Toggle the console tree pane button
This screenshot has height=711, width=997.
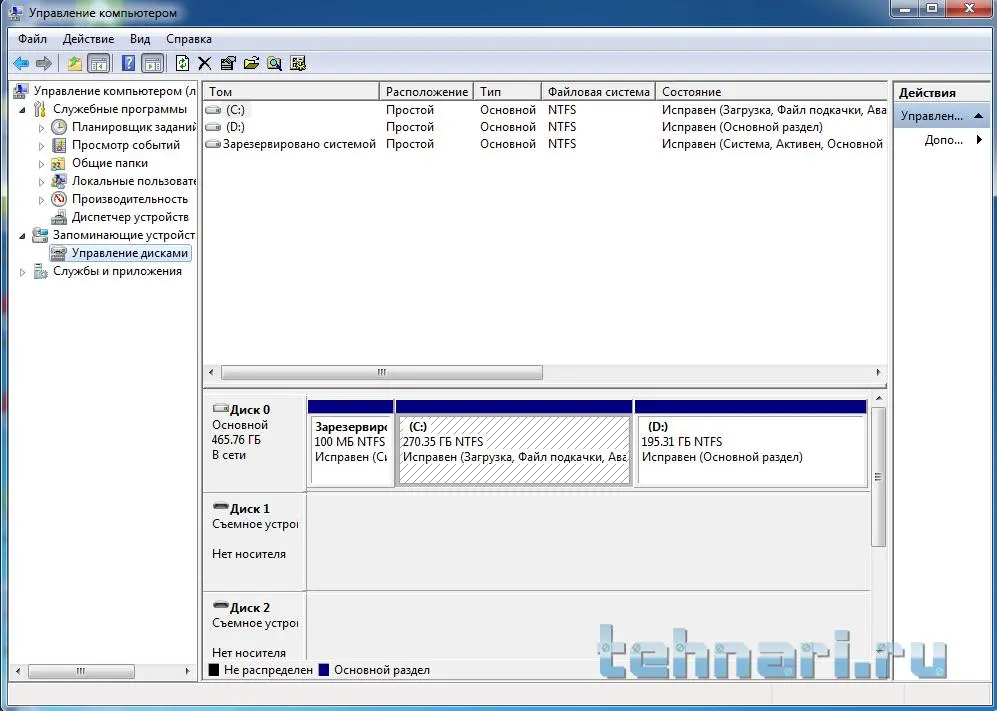[x=99, y=63]
